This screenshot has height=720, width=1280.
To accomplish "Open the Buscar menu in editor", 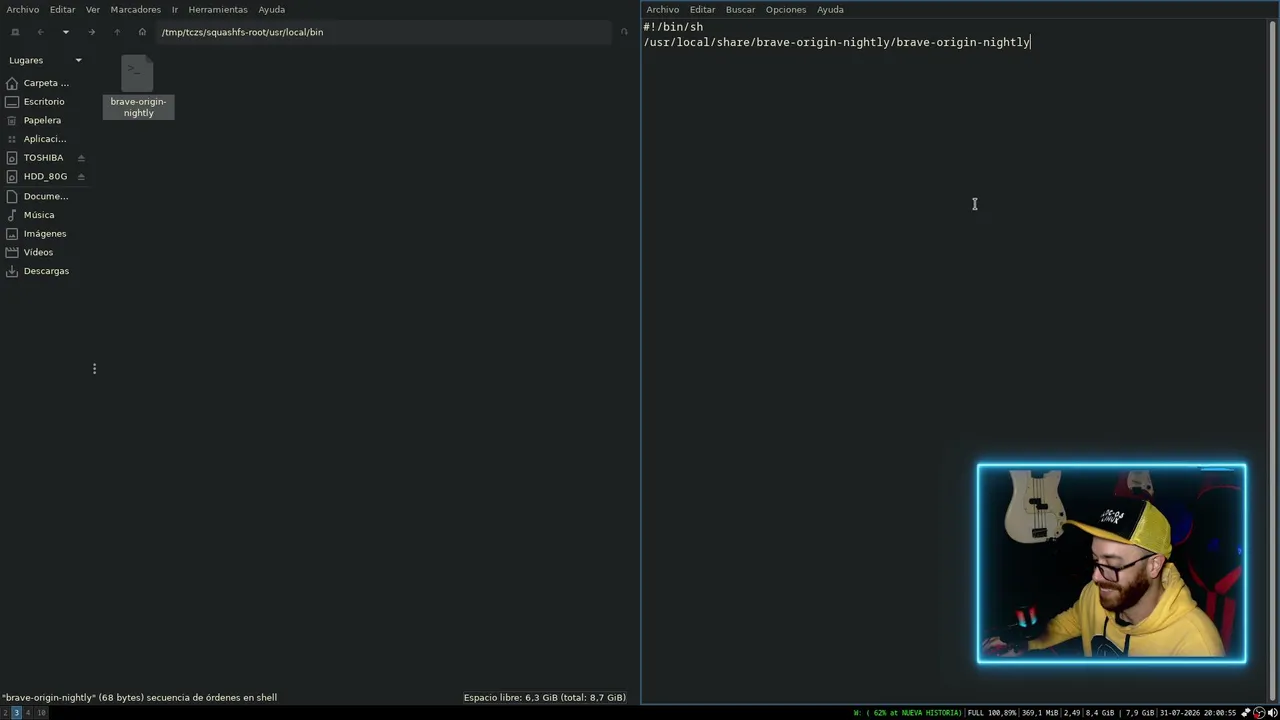I will click(741, 10).
